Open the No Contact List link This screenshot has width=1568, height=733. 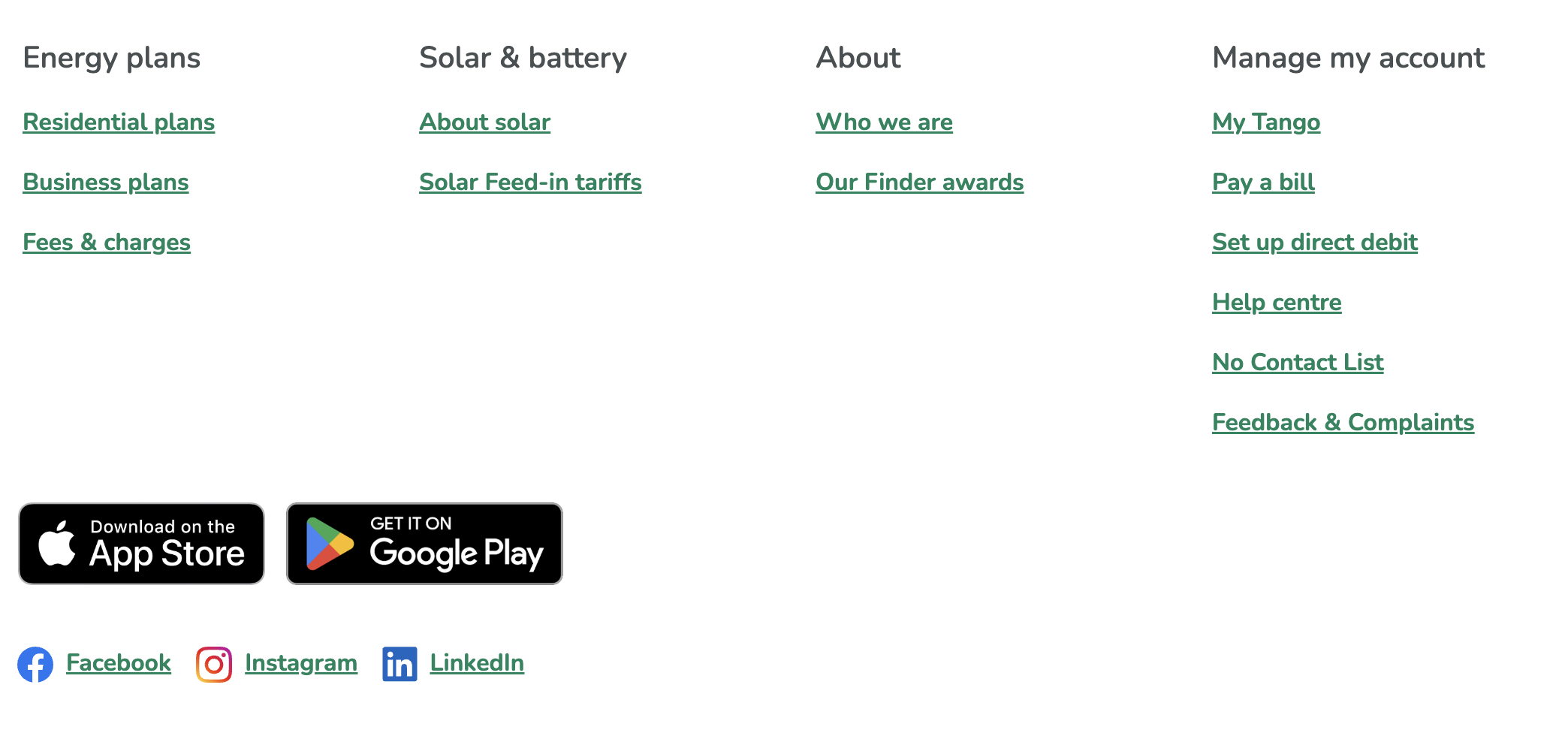tap(1298, 363)
